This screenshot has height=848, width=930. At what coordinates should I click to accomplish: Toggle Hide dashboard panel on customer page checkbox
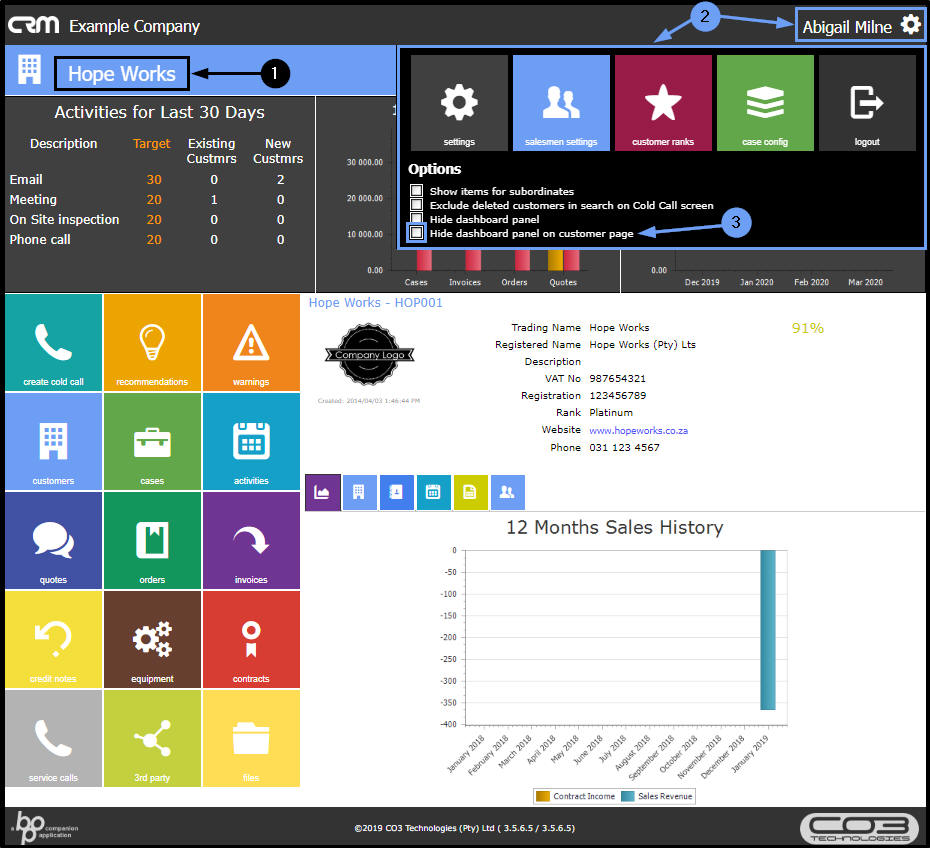pyautogui.click(x=416, y=232)
